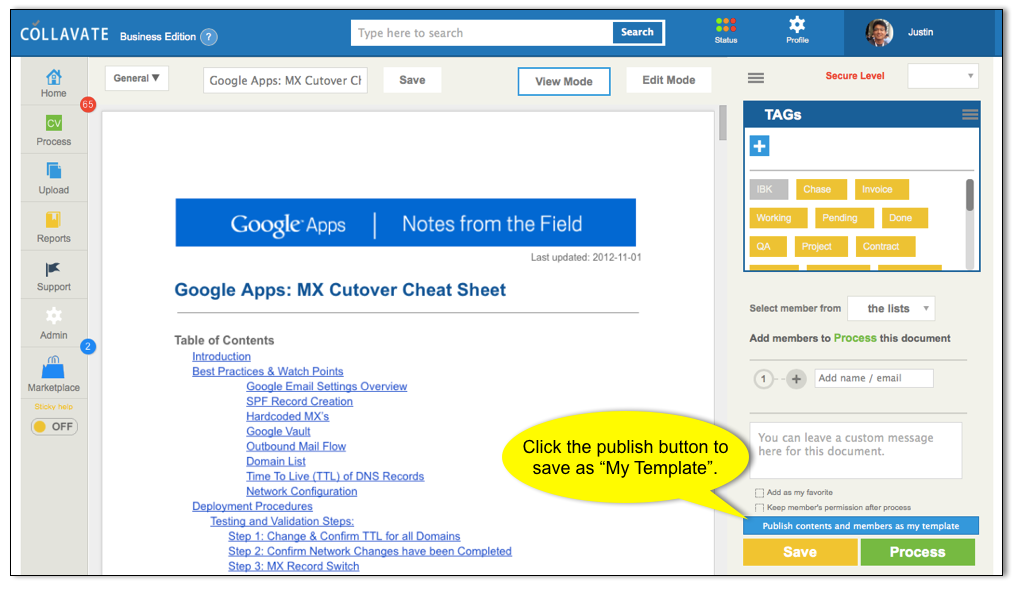Viewport: 1018px width, 596px height.
Task: Select the Invoice tag
Action: (882, 190)
